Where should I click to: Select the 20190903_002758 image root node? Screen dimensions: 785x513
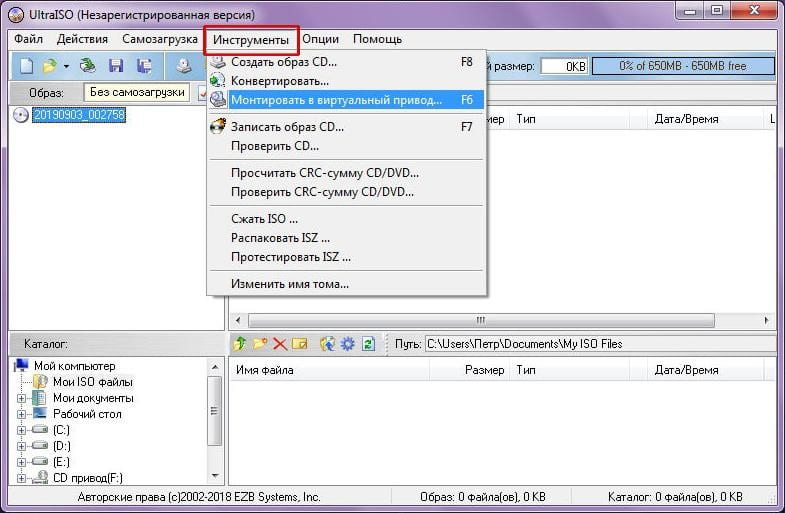coord(79,115)
